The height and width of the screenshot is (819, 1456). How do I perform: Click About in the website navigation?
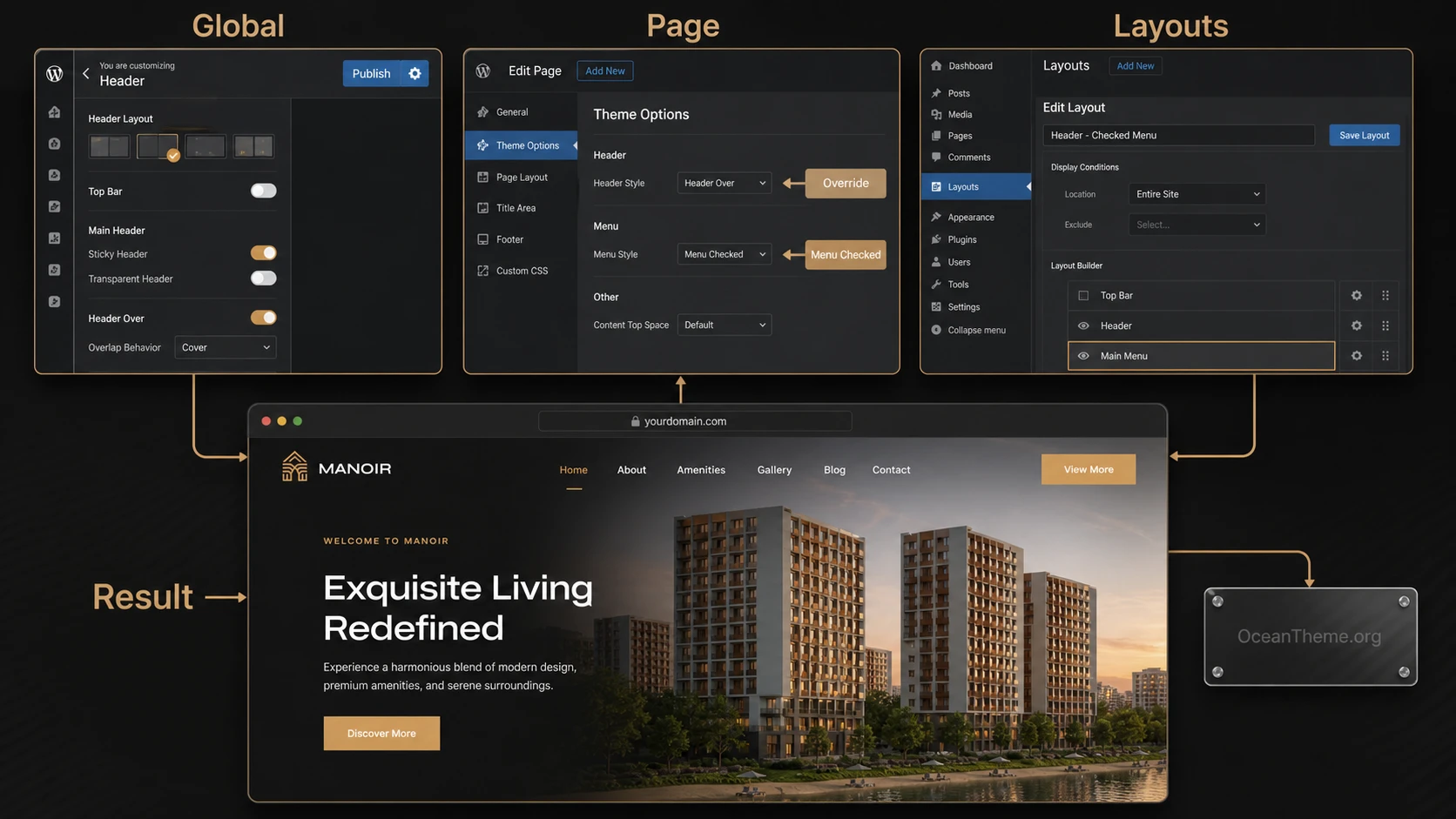pyautogui.click(x=631, y=470)
